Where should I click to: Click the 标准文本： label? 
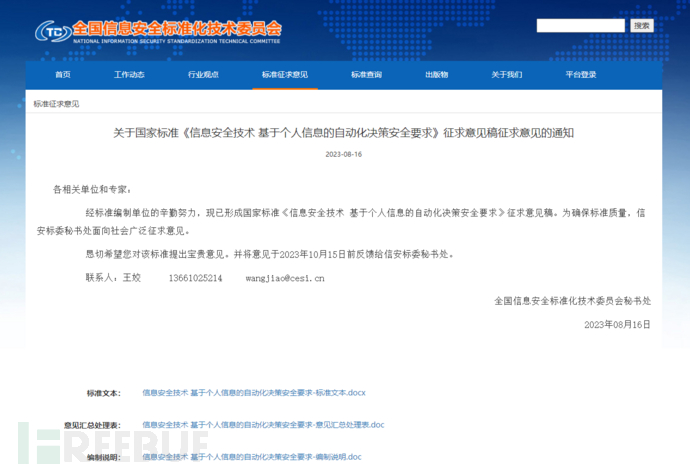coord(104,393)
